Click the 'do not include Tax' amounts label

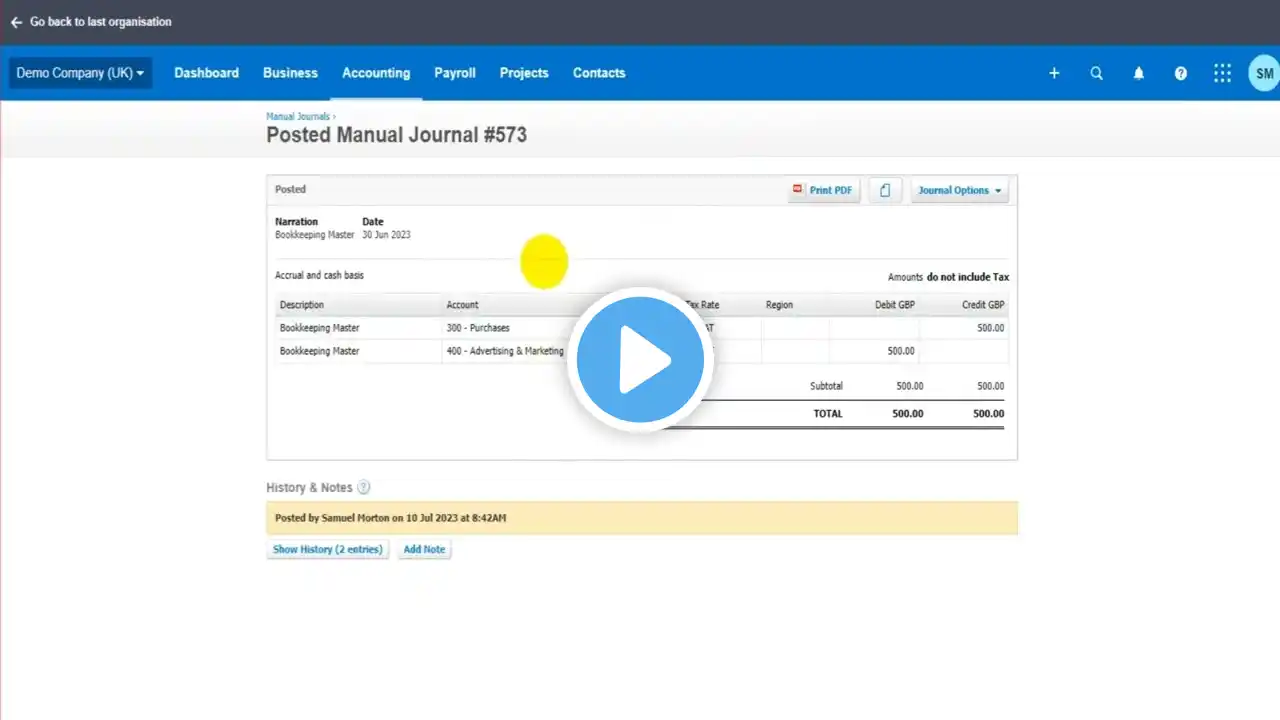(x=967, y=277)
